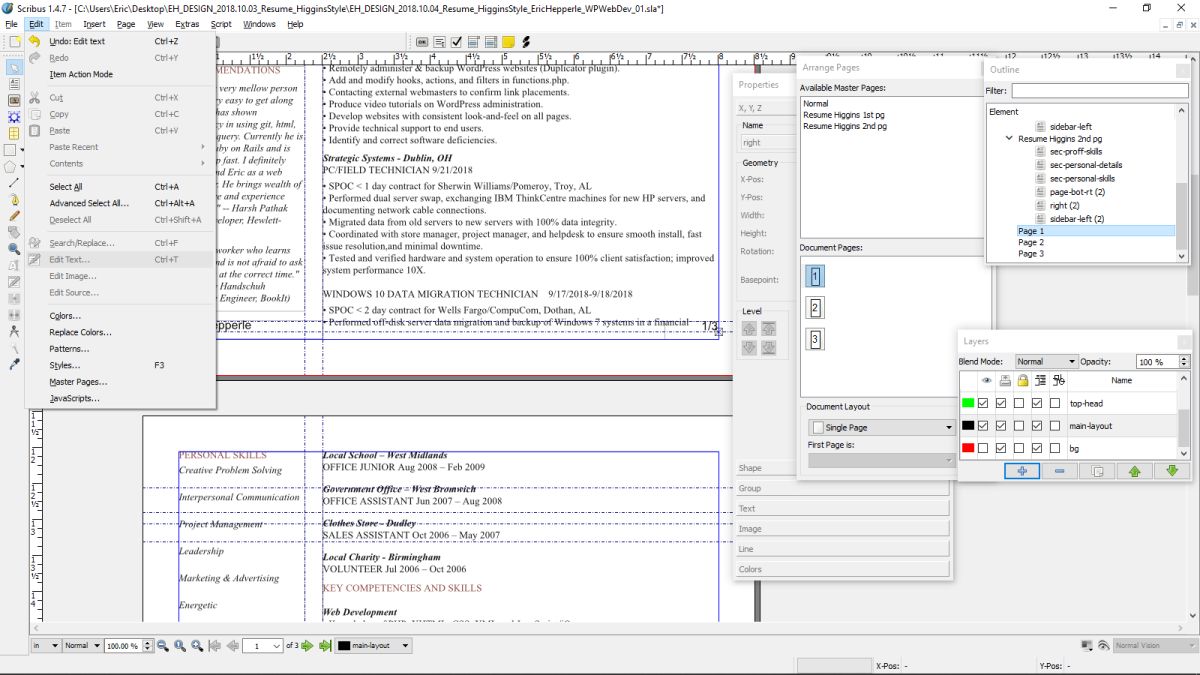Click the zoom out magnifier in status bar
1200x675 pixels.
[162, 646]
